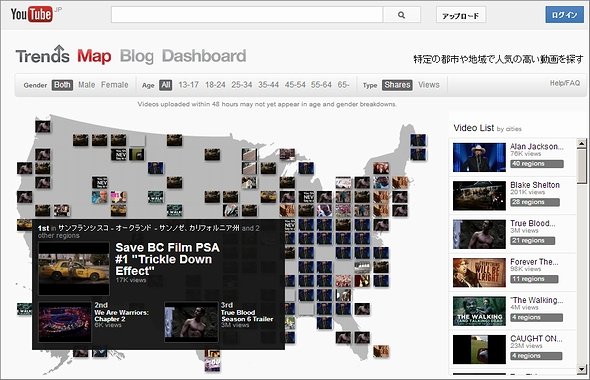Open the Map tab

click(94, 56)
